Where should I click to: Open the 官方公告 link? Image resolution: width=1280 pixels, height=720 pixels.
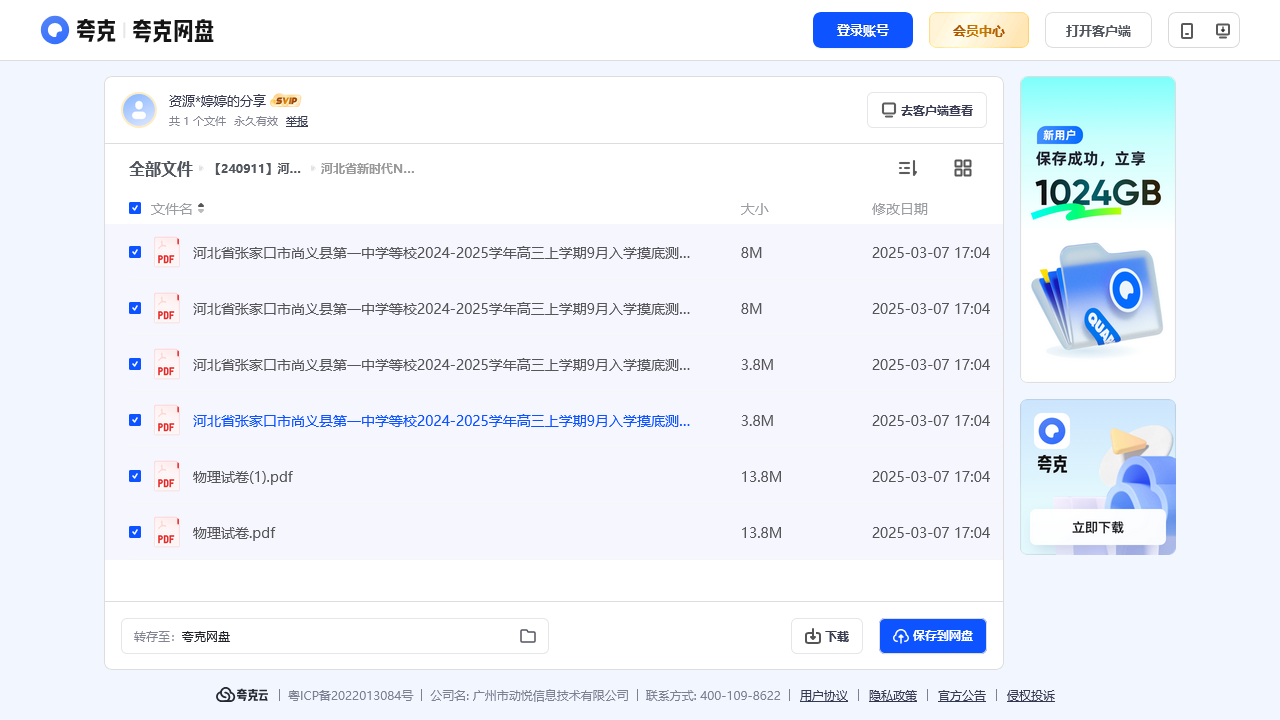coord(962,696)
